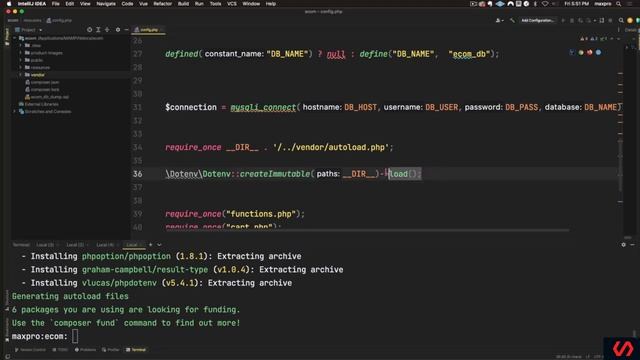640x360 pixels.
Task: Expand Scratches and Consoles node
Action: tap(15, 111)
